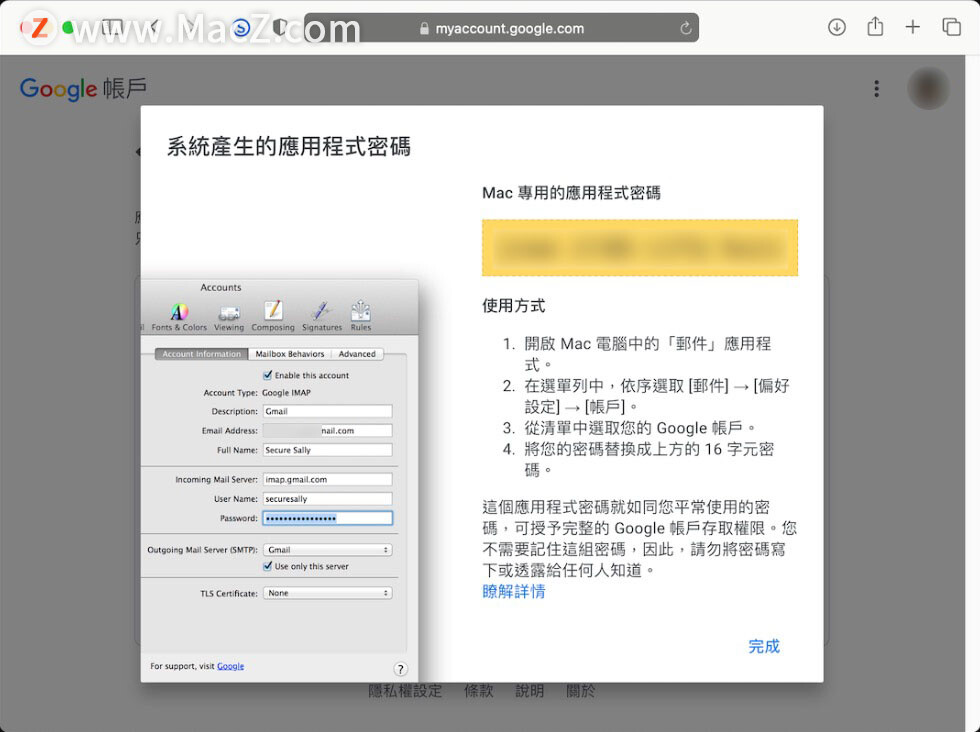Reload the page in address bar
Image resolution: width=980 pixels, height=732 pixels.
pos(686,28)
